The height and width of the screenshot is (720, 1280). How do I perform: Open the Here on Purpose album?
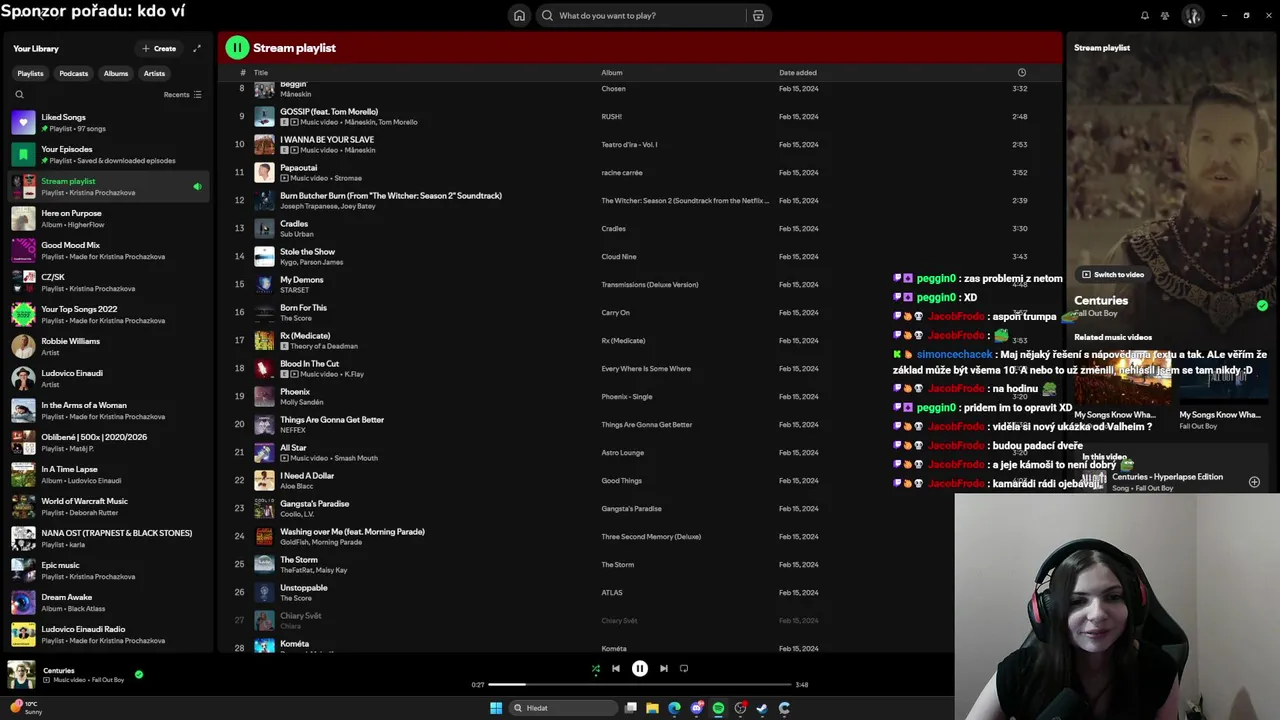click(x=110, y=218)
